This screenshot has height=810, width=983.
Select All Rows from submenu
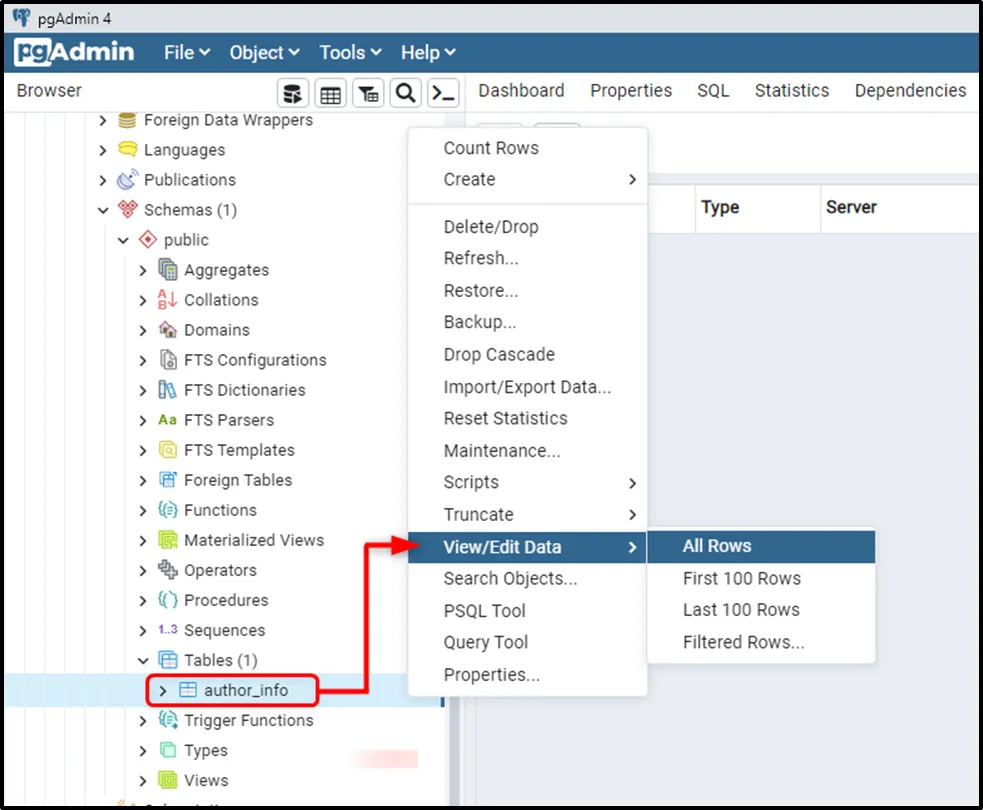717,546
